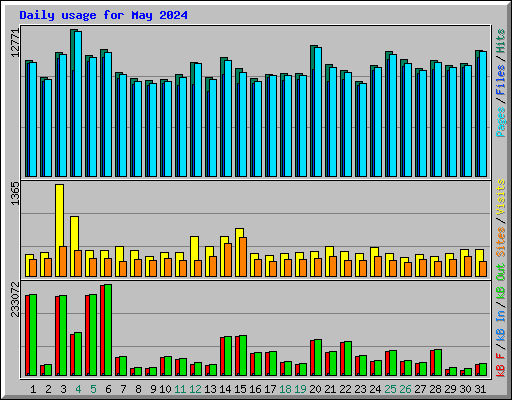Click green weekend day 12 label
The width and height of the screenshot is (512, 400).
pos(195,389)
